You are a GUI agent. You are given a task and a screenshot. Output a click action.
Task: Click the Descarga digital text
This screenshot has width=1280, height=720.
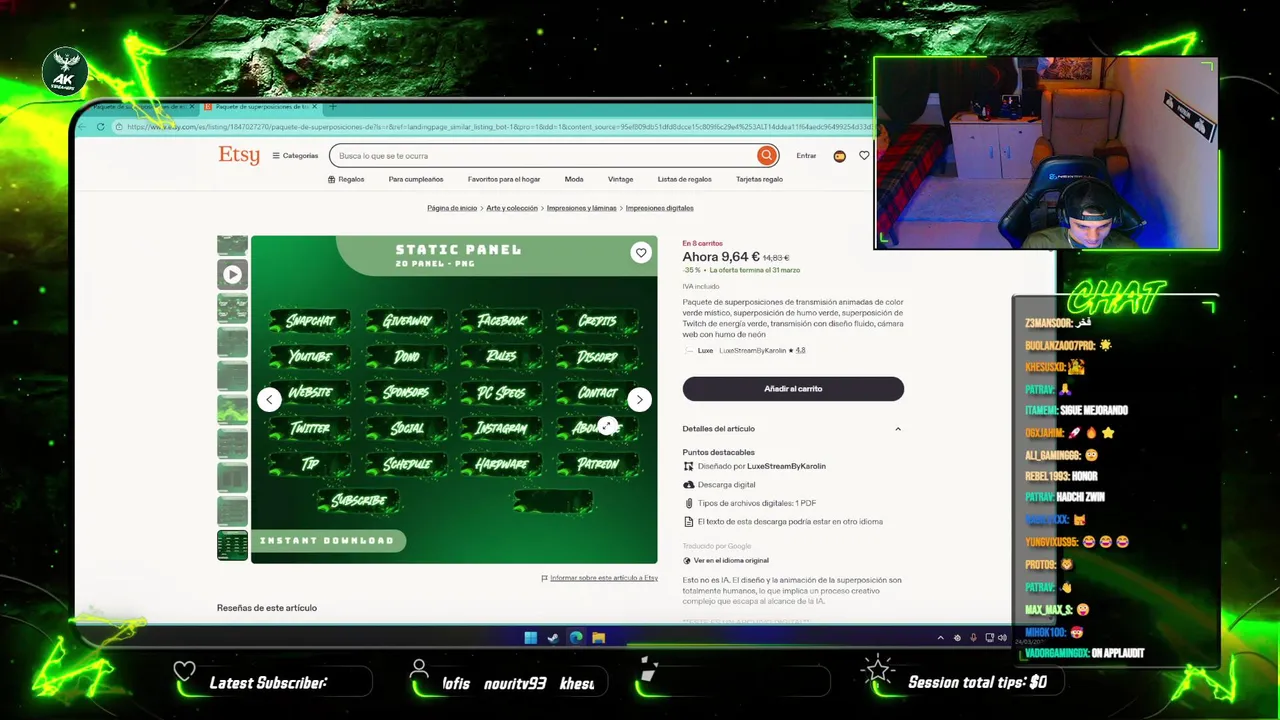pos(726,485)
